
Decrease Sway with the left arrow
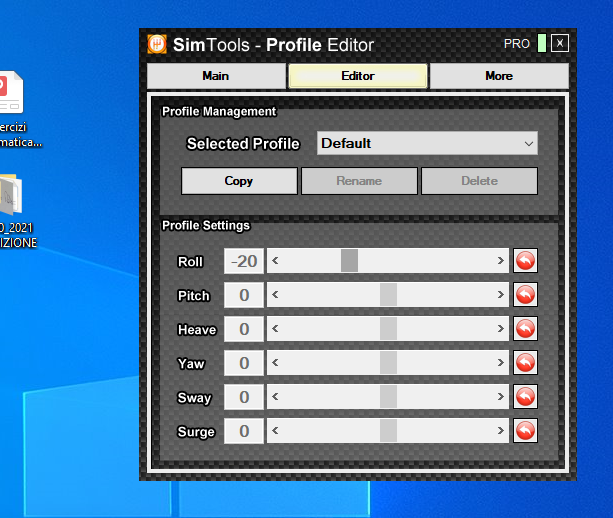click(x=275, y=397)
